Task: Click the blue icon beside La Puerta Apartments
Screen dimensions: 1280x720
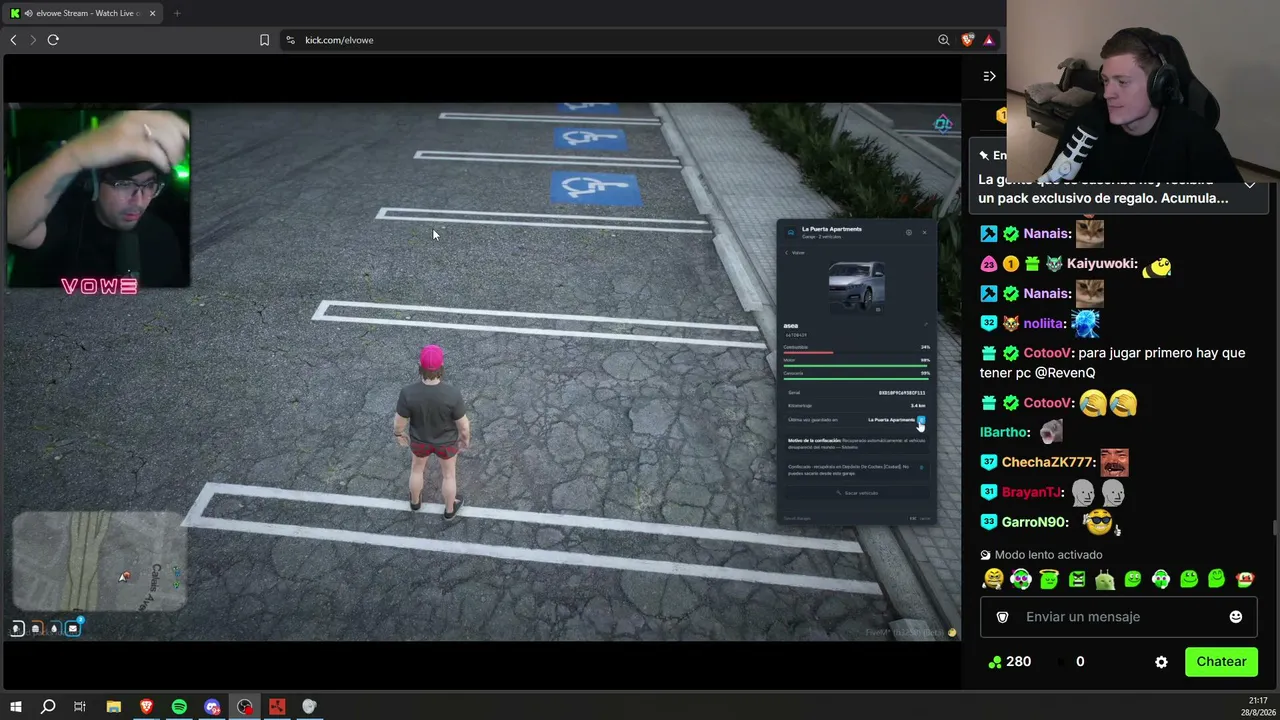Action: (921, 420)
